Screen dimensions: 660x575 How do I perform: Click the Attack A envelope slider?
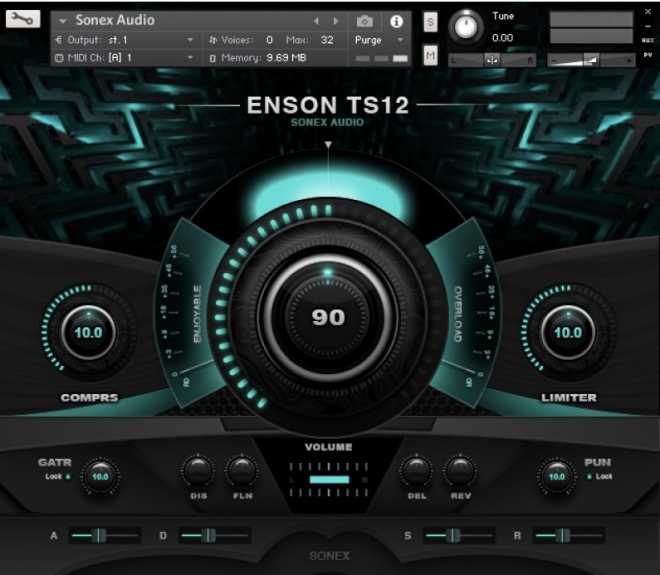[102, 536]
